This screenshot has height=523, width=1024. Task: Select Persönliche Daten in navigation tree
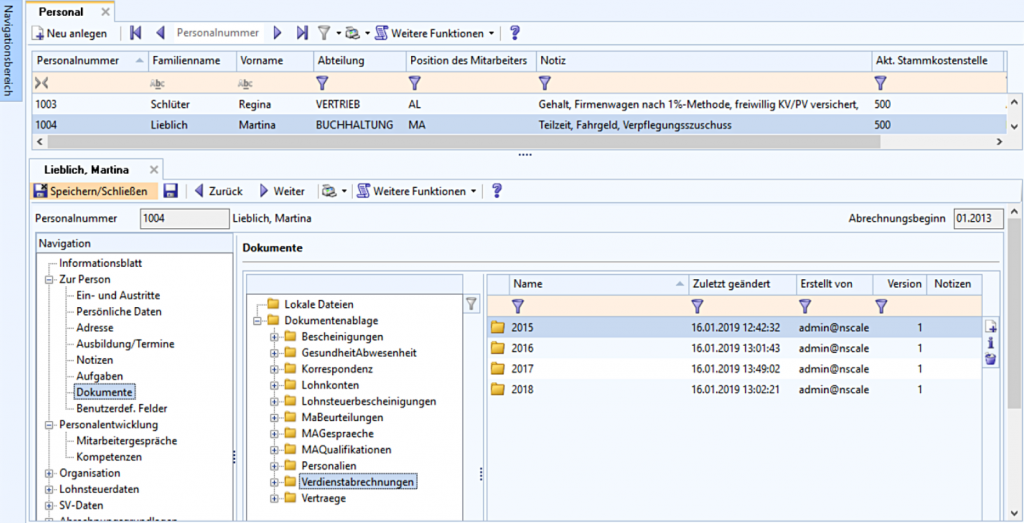[x=119, y=312]
